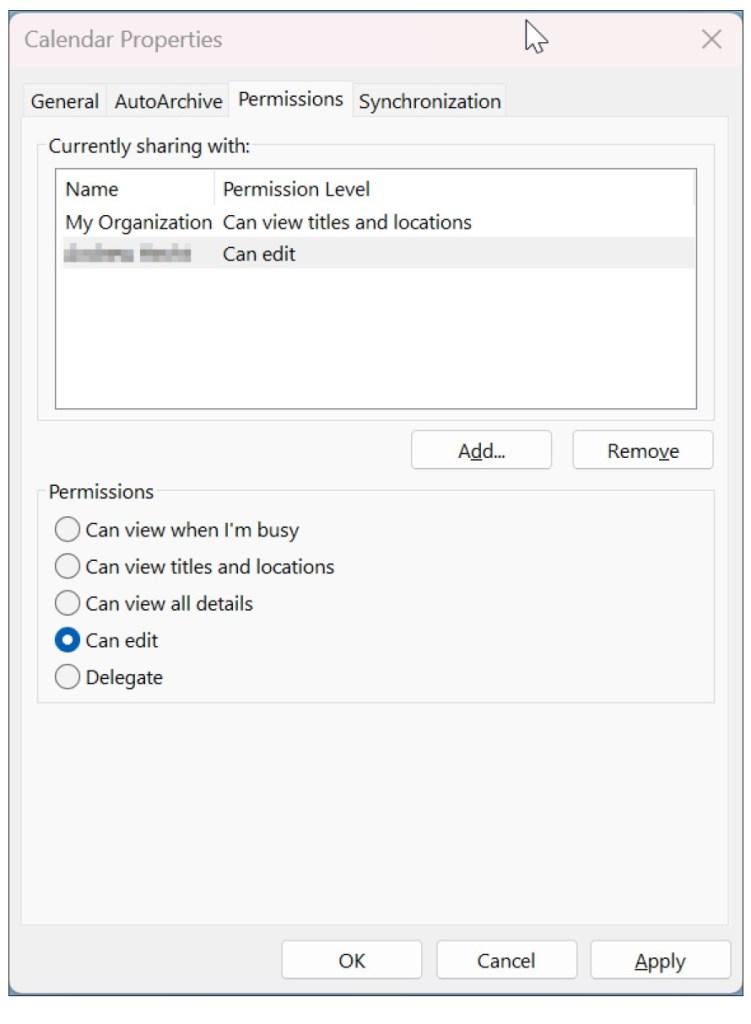Select the "Can edit" radio button
The width and height of the screenshot is (751, 1024).
coord(68,640)
